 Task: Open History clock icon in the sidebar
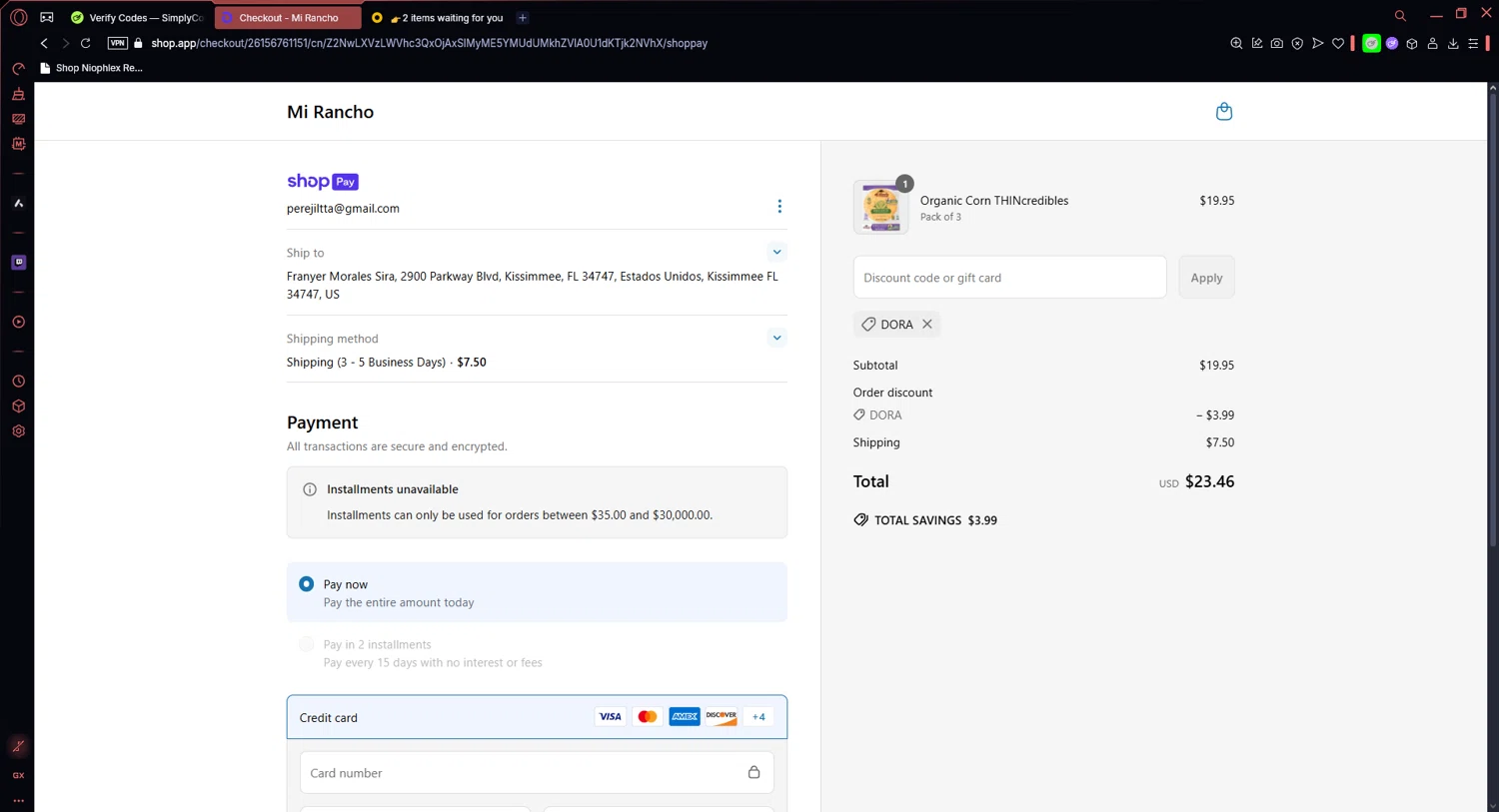coord(18,382)
